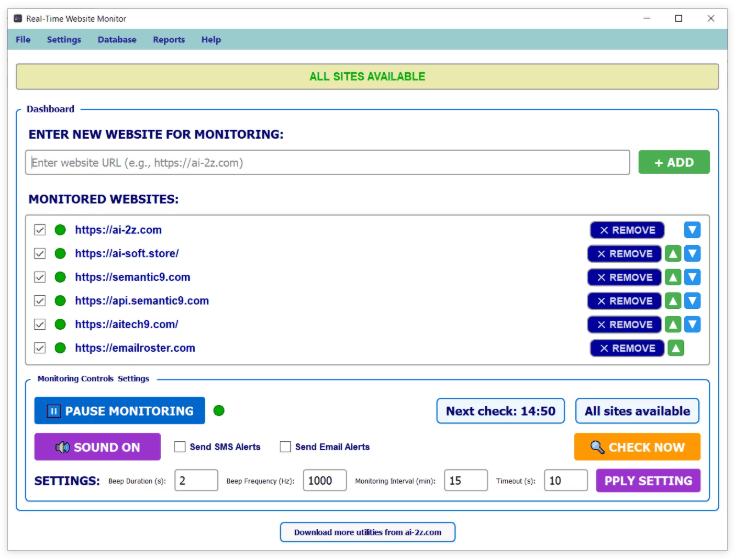Toggle semantic9.com checkbox
The height and width of the screenshot is (560, 736).
pos(40,277)
